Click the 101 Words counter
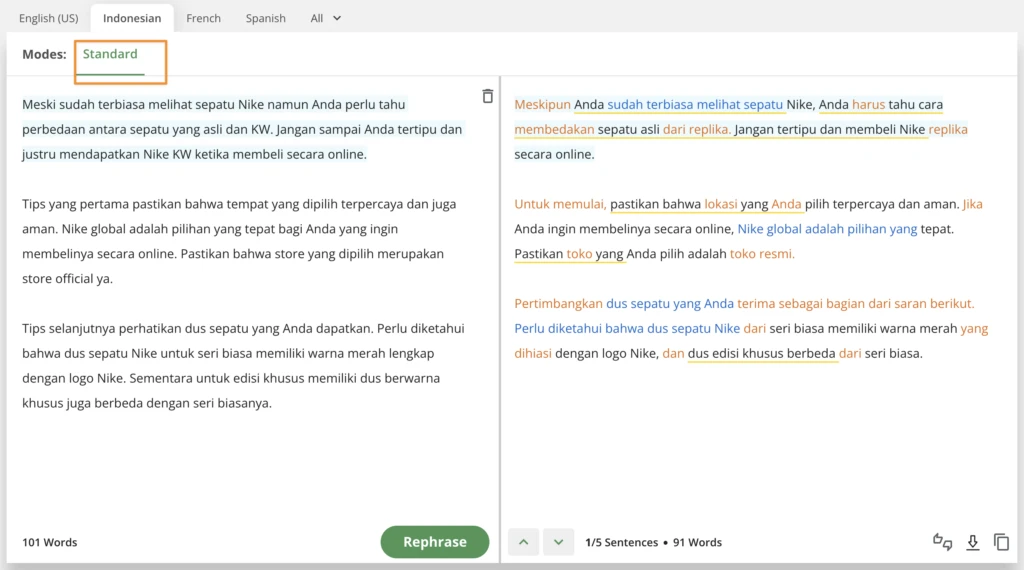The width and height of the screenshot is (1024, 570). tap(50, 543)
